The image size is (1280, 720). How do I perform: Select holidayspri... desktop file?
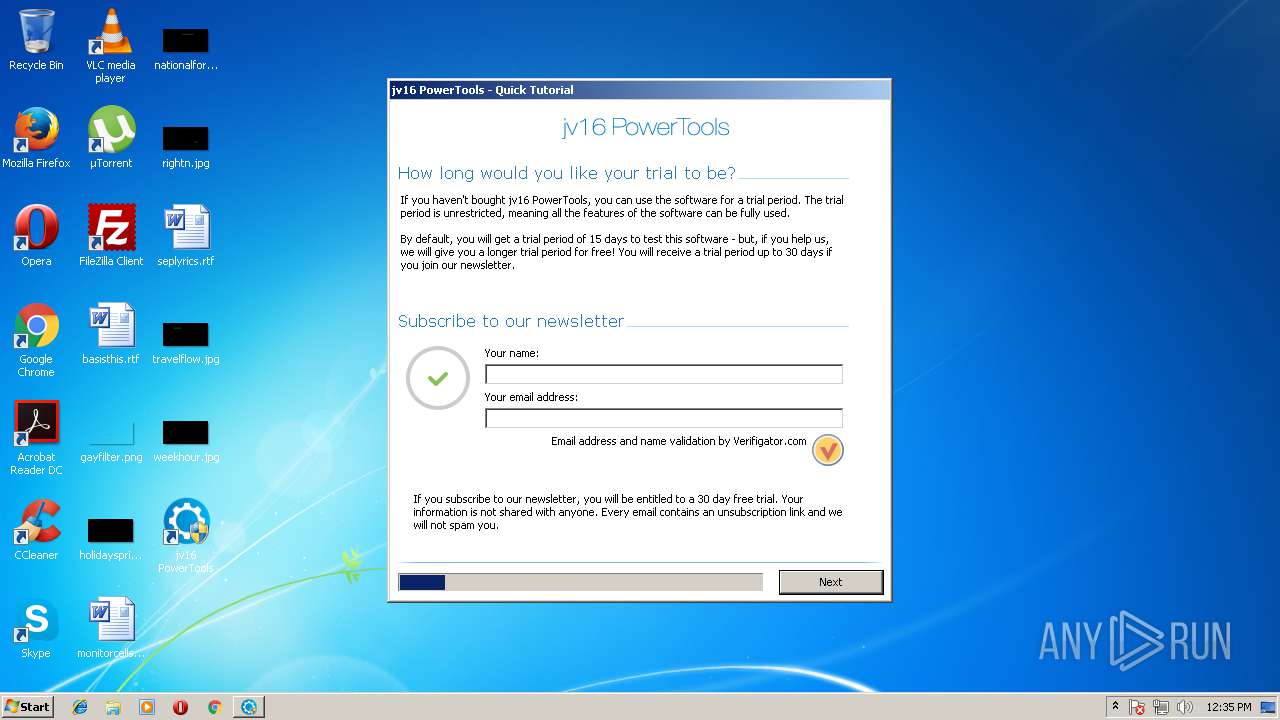tap(110, 538)
